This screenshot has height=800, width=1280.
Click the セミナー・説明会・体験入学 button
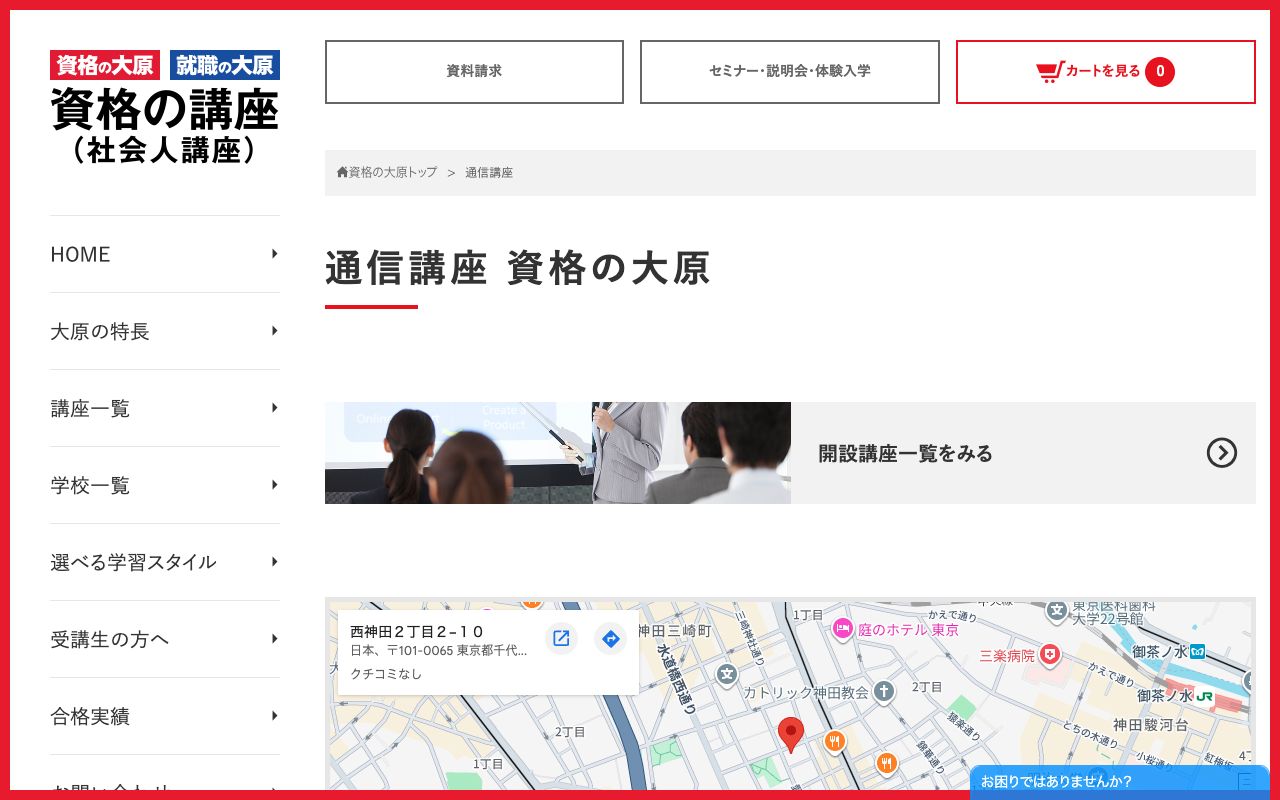789,71
